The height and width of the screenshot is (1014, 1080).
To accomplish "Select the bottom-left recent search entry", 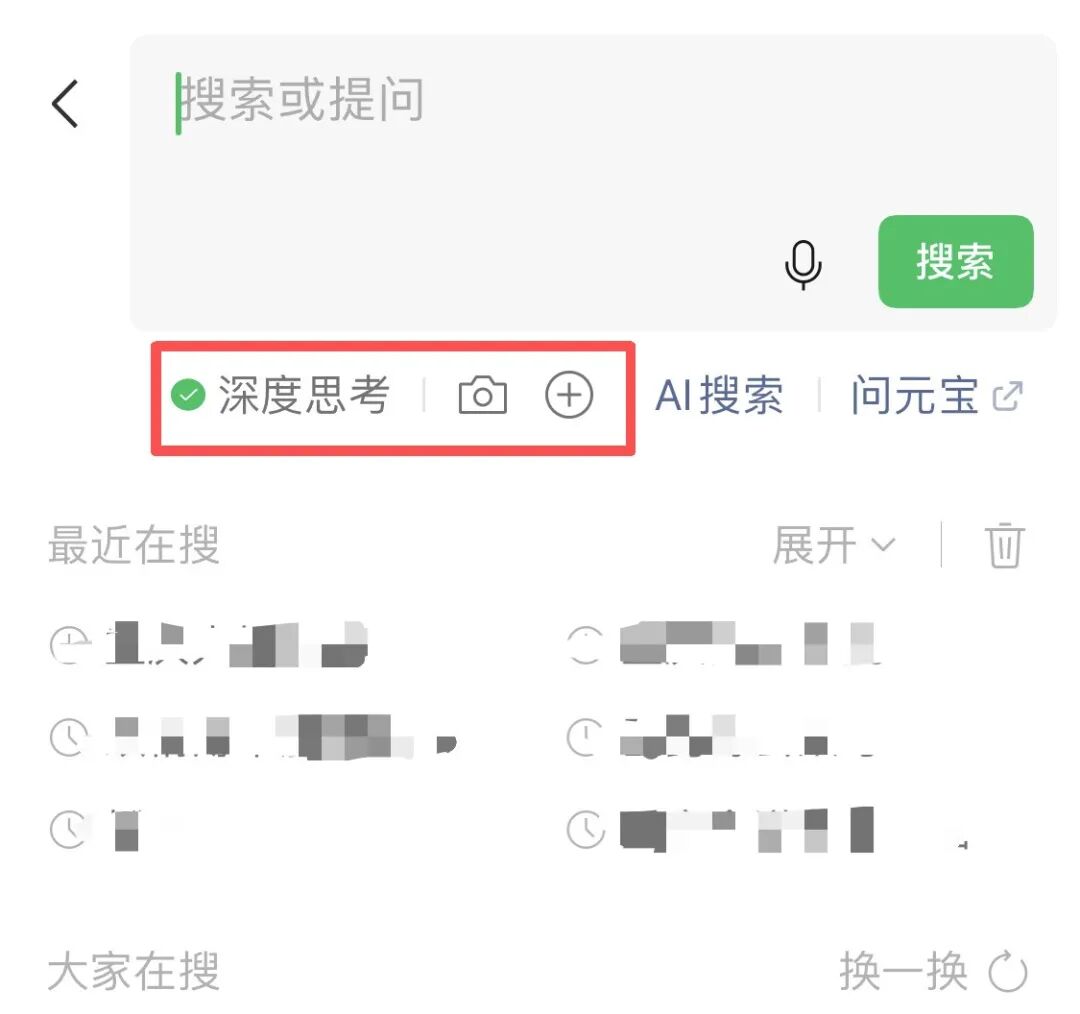I will (96, 829).
